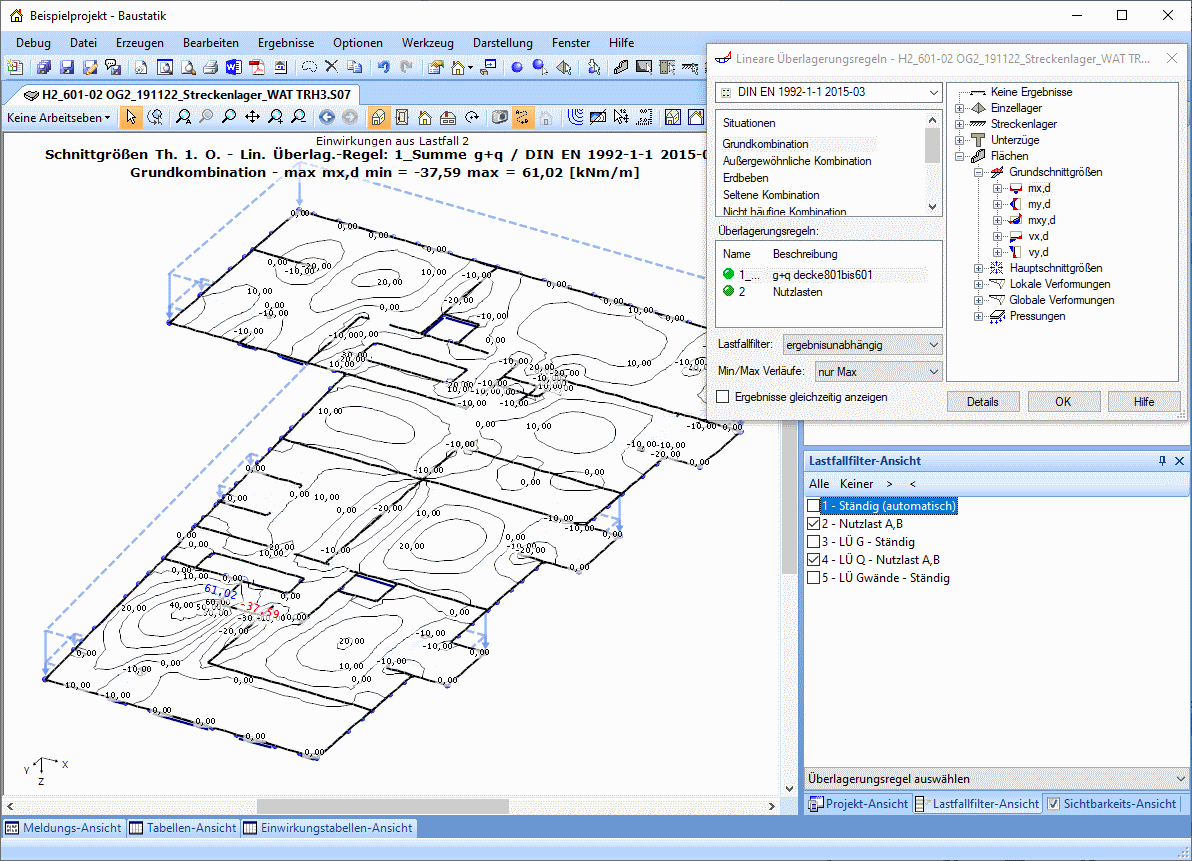The height and width of the screenshot is (861, 1192).
Task: Expand the Streckenlager tree node
Action: (x=959, y=124)
